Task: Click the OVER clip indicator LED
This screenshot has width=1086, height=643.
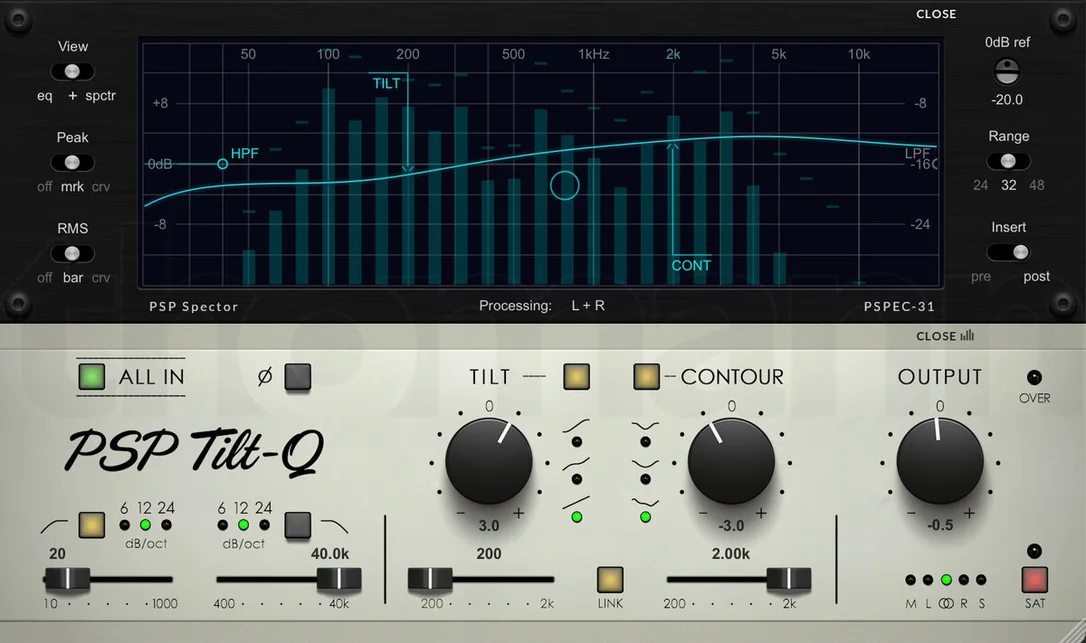Action: (1034, 378)
